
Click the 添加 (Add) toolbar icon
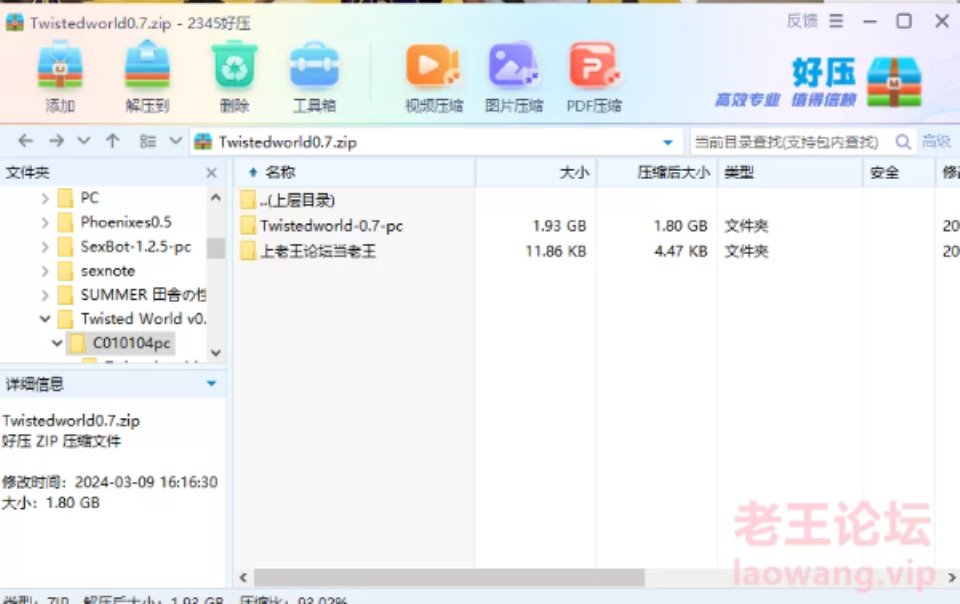(x=60, y=76)
